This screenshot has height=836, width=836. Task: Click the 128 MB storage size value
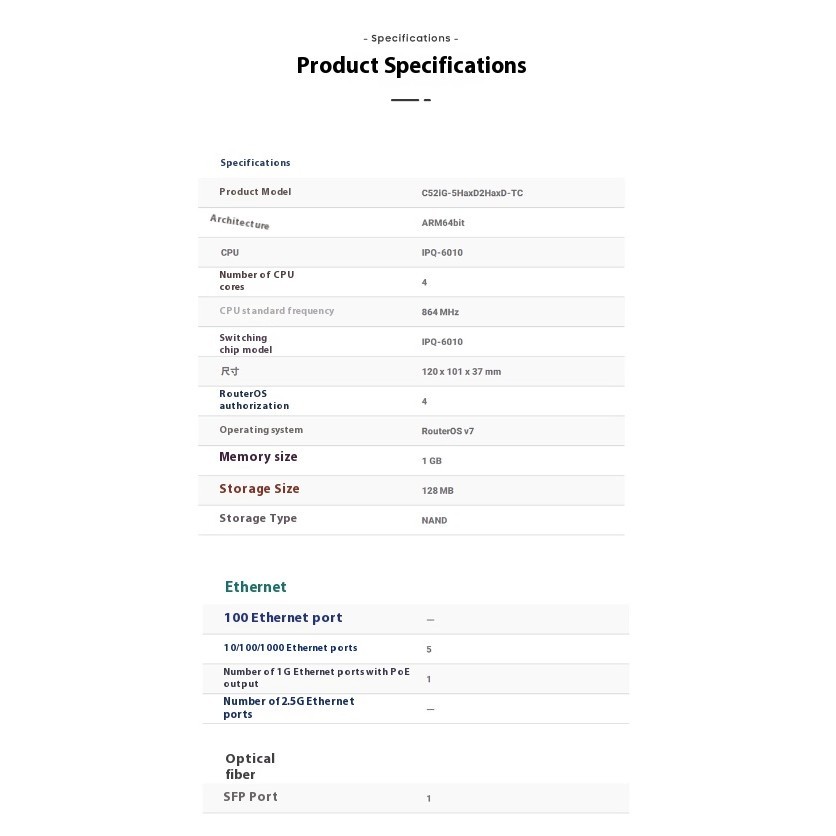click(437, 491)
